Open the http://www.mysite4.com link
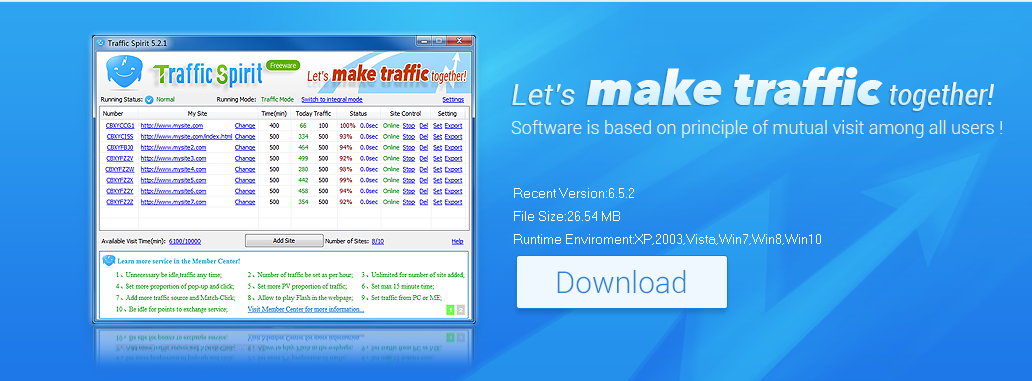Viewport: 1032px width, 381px height. tap(173, 169)
